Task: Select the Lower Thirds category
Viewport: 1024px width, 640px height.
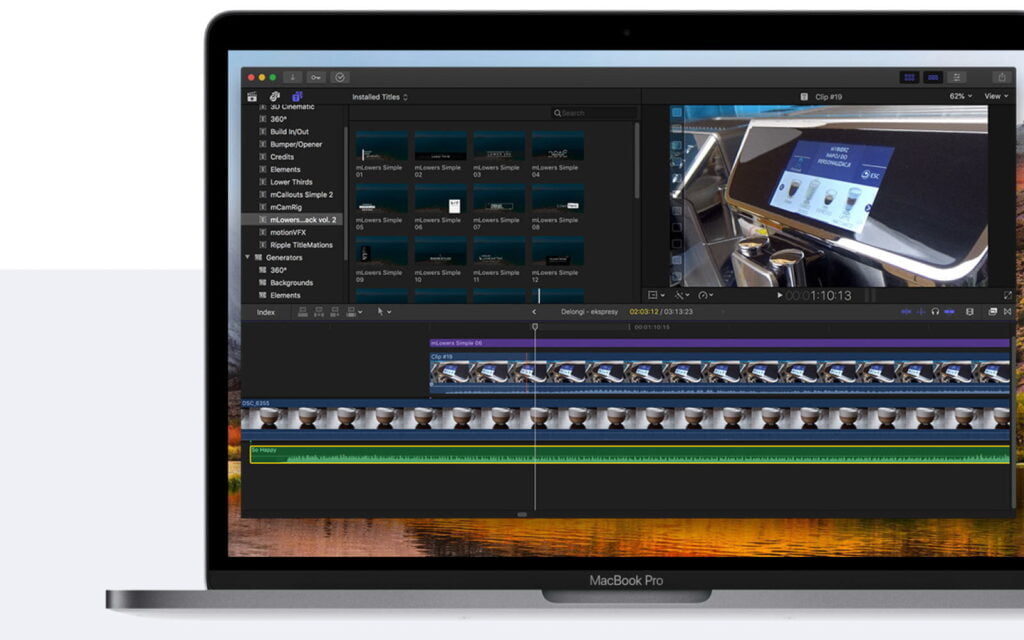Action: click(x=291, y=182)
